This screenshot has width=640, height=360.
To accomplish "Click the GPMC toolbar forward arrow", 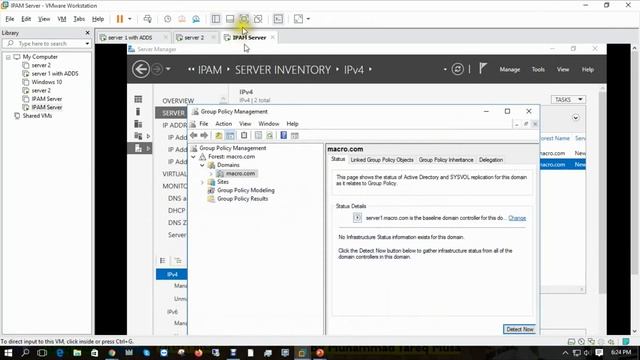I will click(204, 136).
